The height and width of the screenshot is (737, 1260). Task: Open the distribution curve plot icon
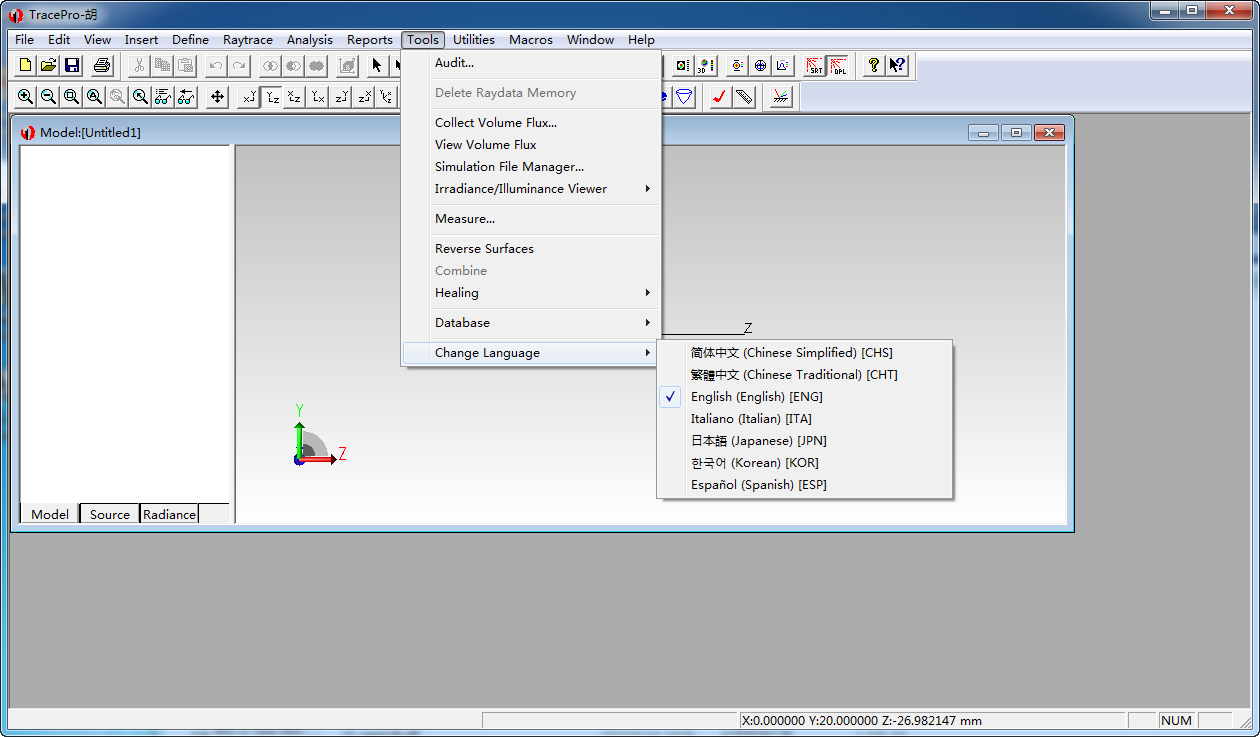click(783, 65)
